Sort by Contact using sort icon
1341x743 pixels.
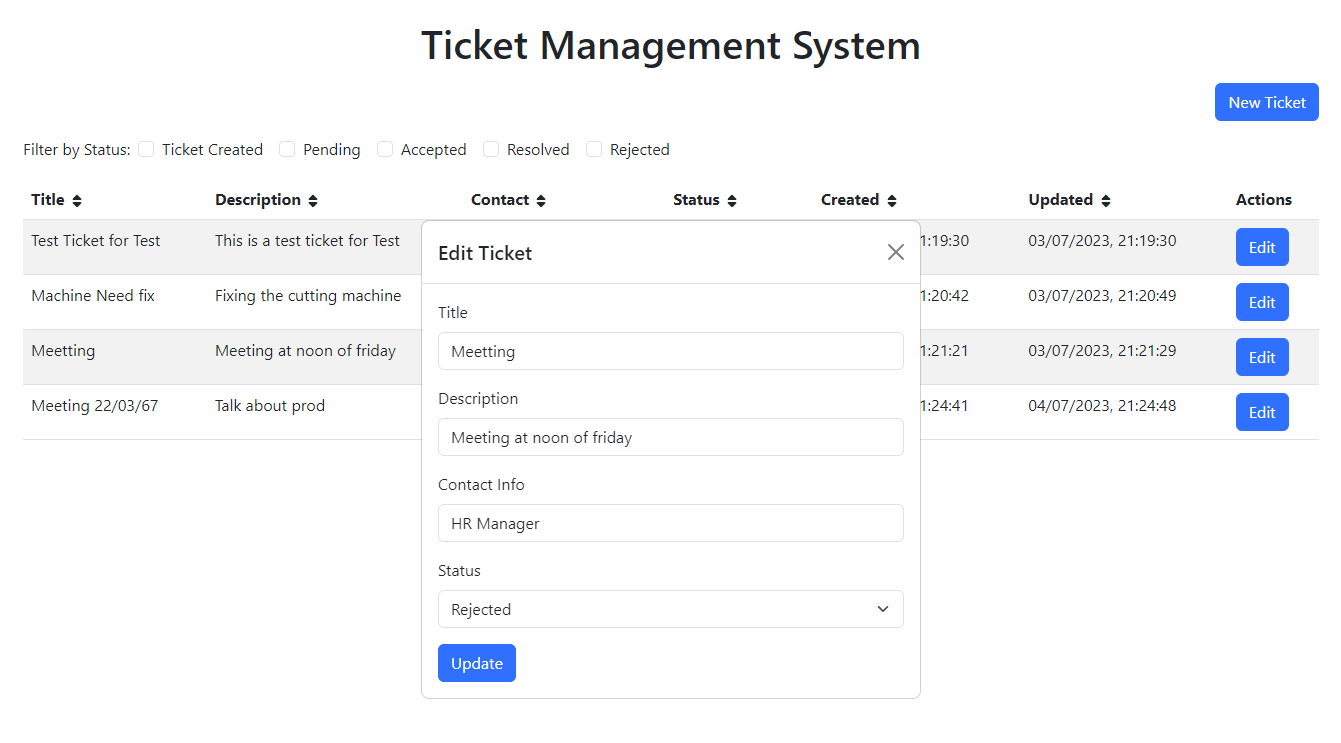point(541,201)
